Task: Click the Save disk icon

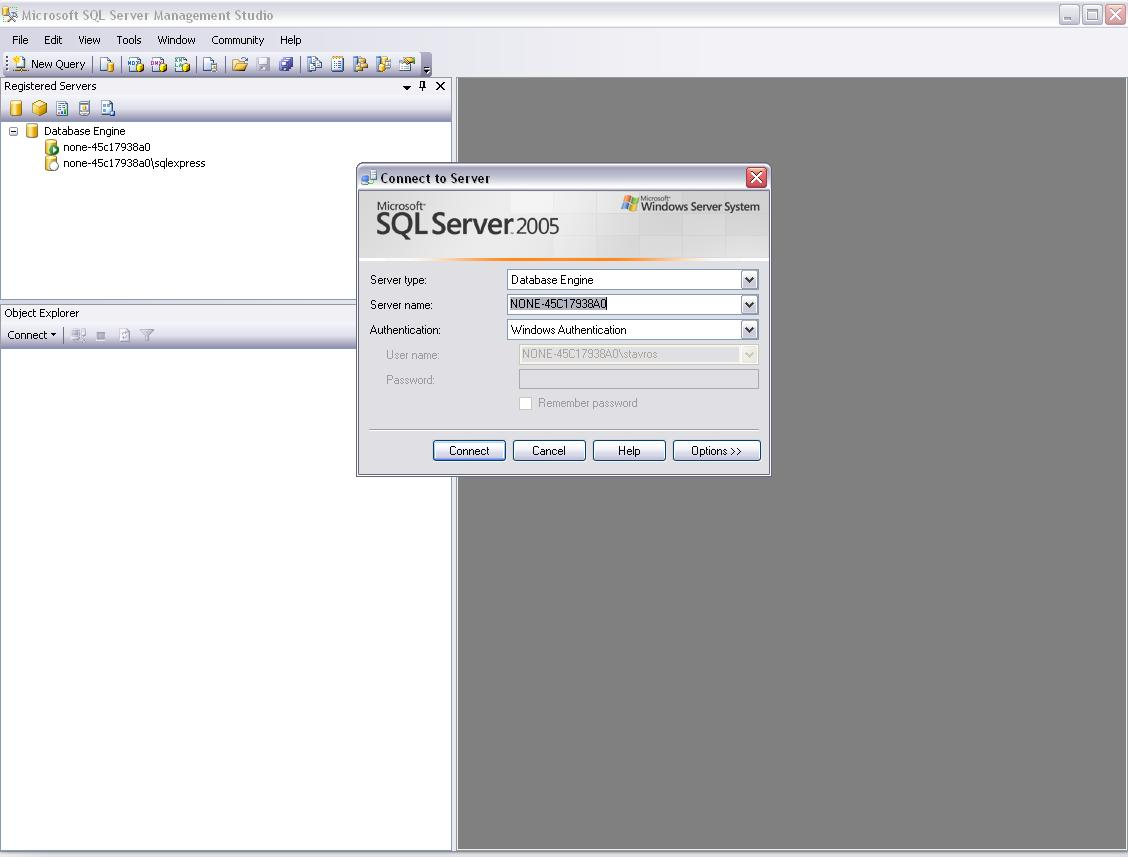Action: pos(263,65)
